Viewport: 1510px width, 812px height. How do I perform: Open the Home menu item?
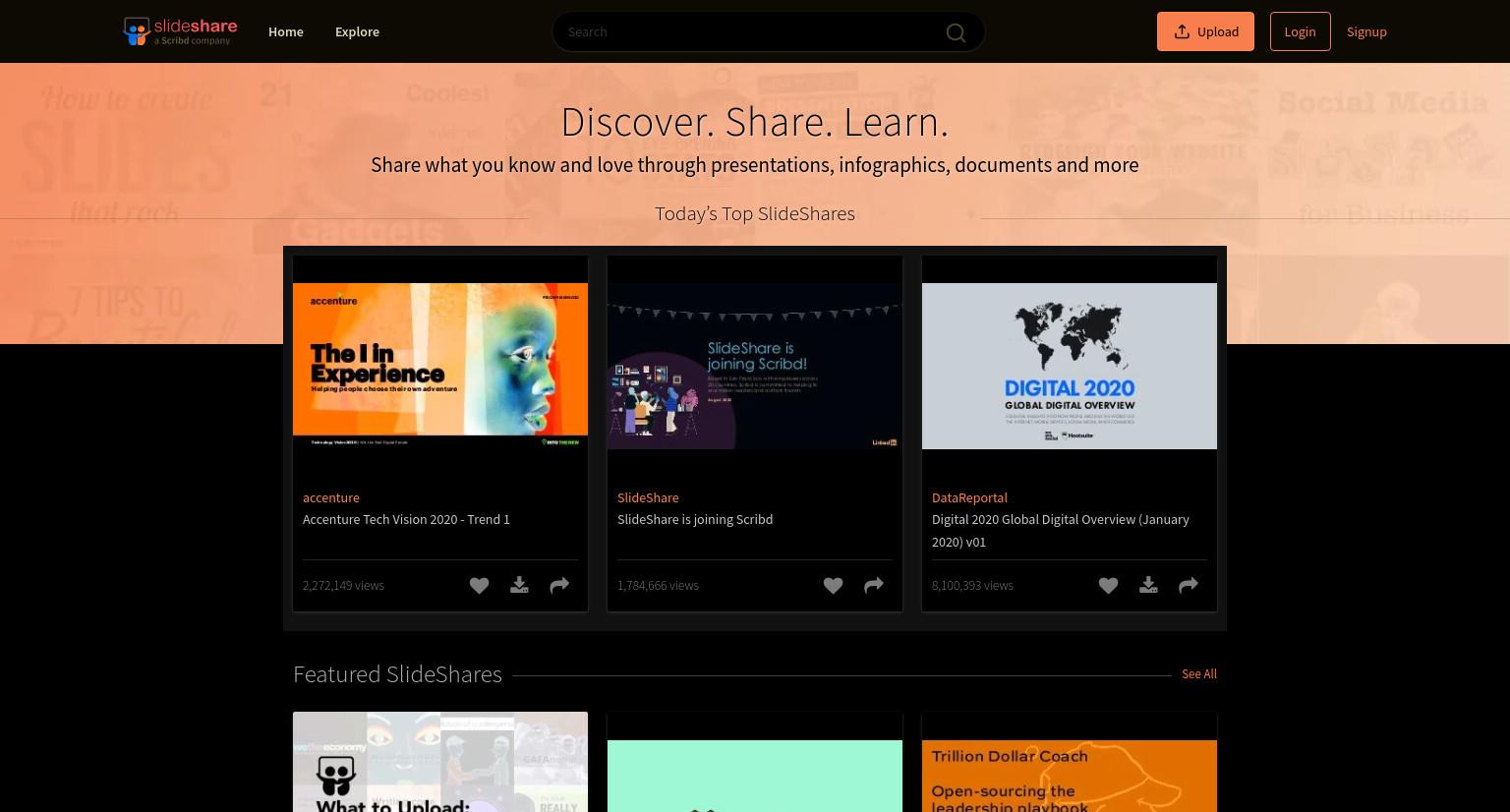[286, 31]
